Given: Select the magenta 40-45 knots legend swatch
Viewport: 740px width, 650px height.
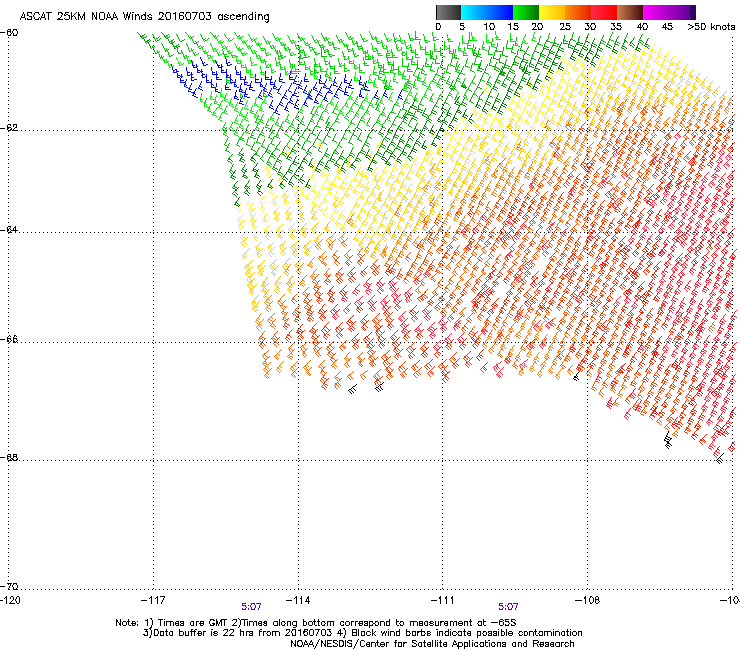Looking at the screenshot, I should 656,12.
